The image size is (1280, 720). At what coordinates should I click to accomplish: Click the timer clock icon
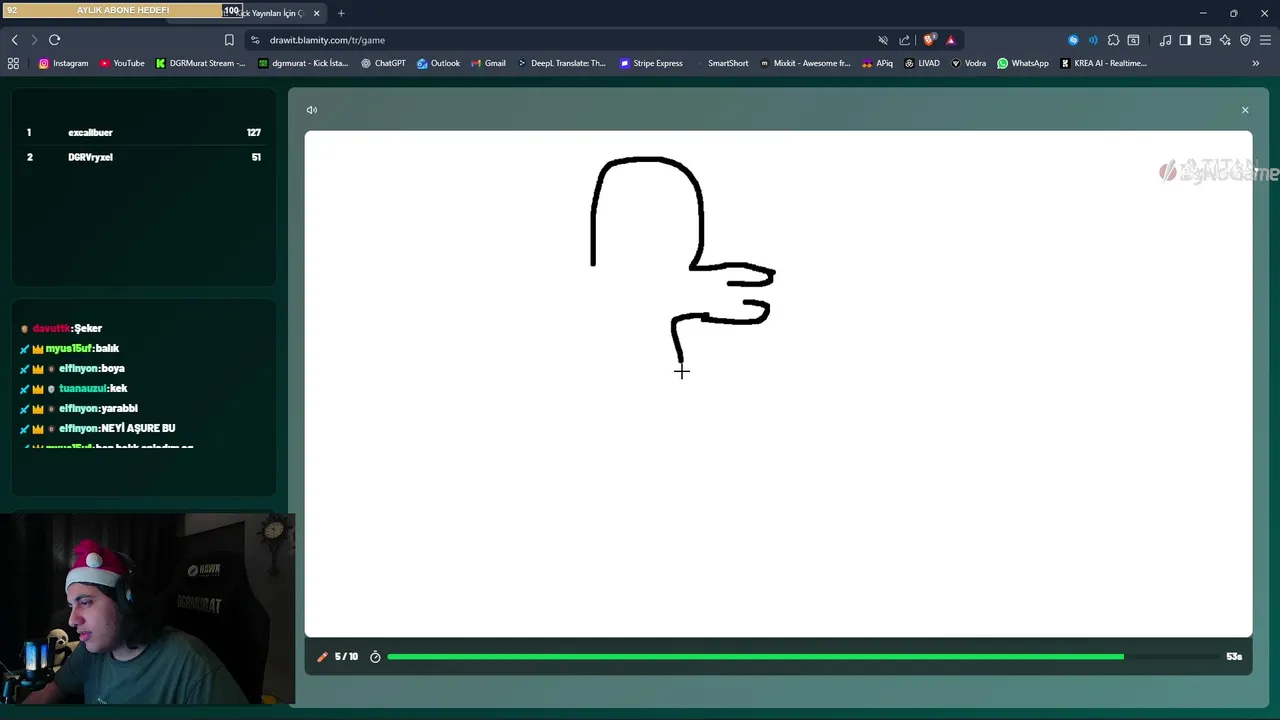pos(375,657)
